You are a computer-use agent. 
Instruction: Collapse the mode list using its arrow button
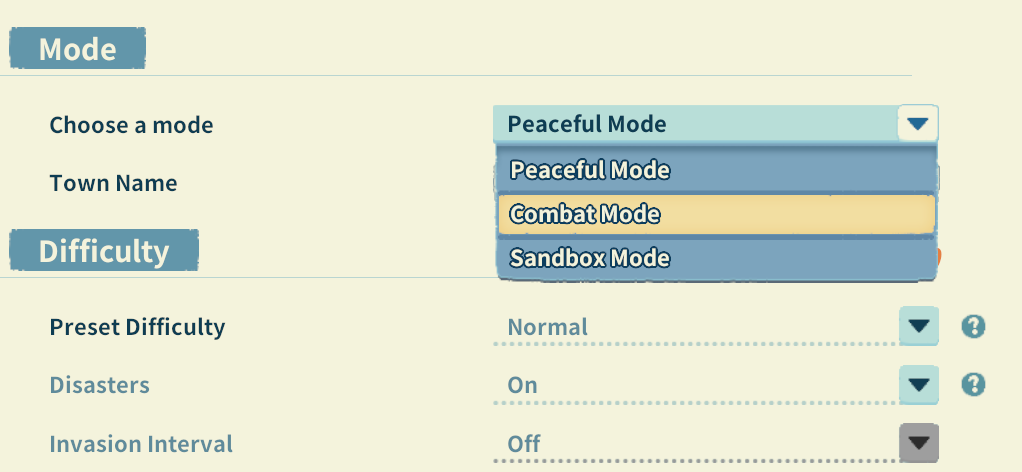[x=918, y=124]
